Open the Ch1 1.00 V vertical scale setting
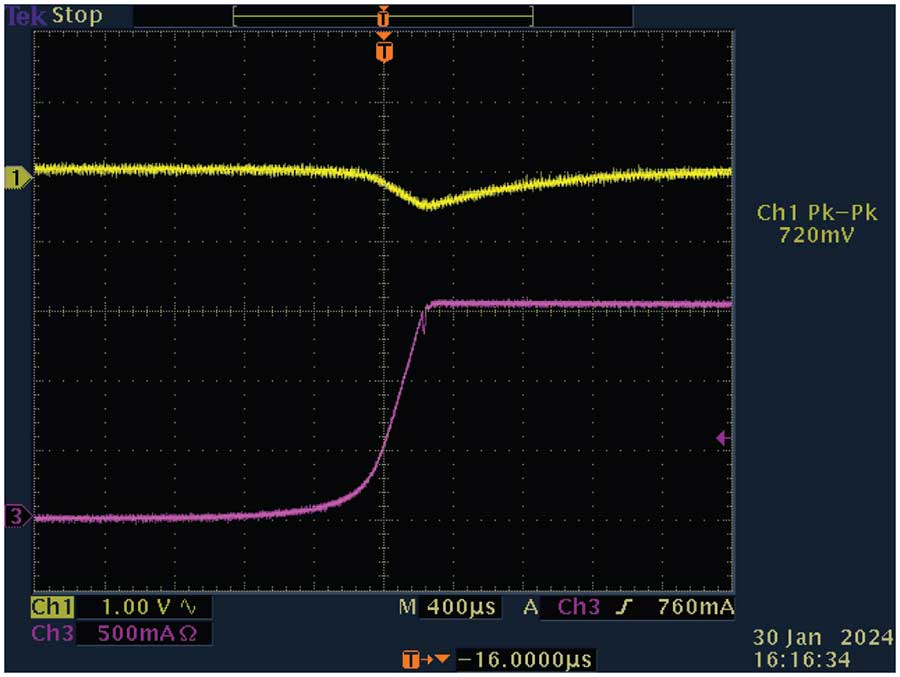Image resolution: width=900 pixels, height=677 pixels. 139,608
